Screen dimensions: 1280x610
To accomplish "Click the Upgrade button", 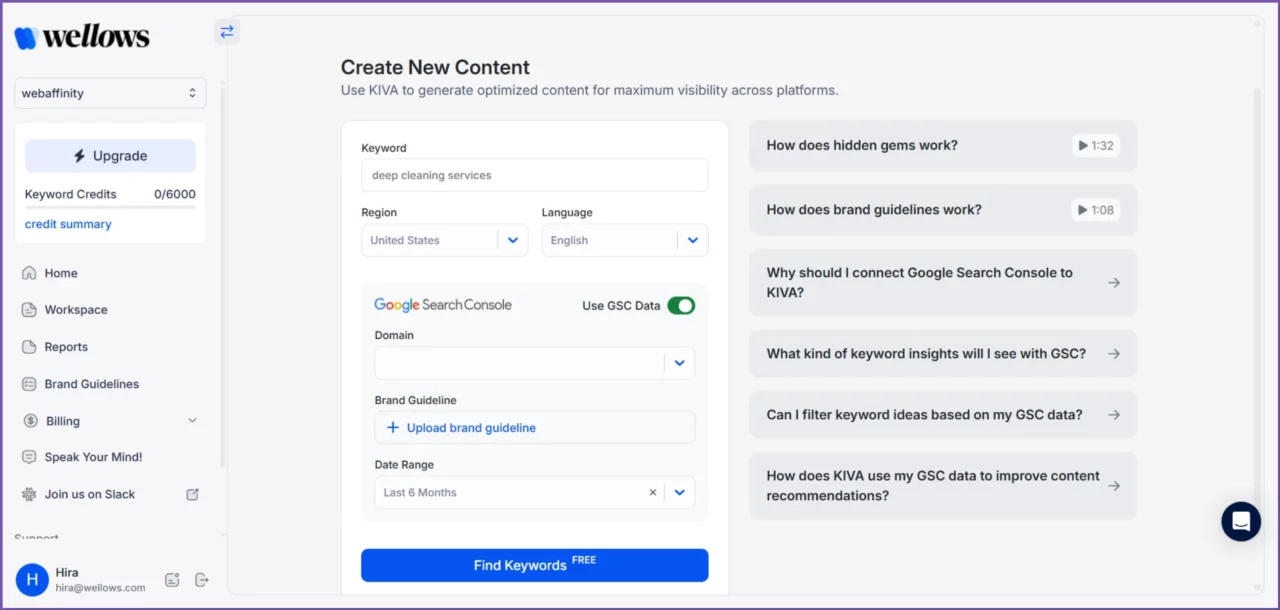I will tap(110, 156).
